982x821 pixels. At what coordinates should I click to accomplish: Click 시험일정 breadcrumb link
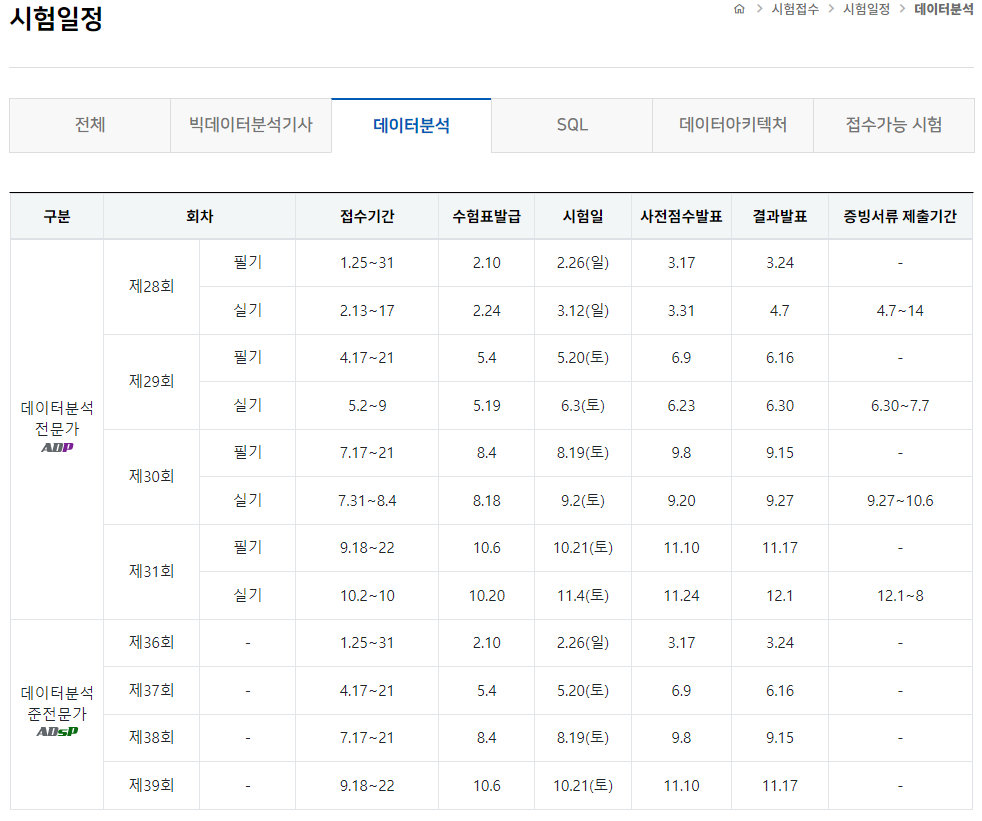point(866,9)
